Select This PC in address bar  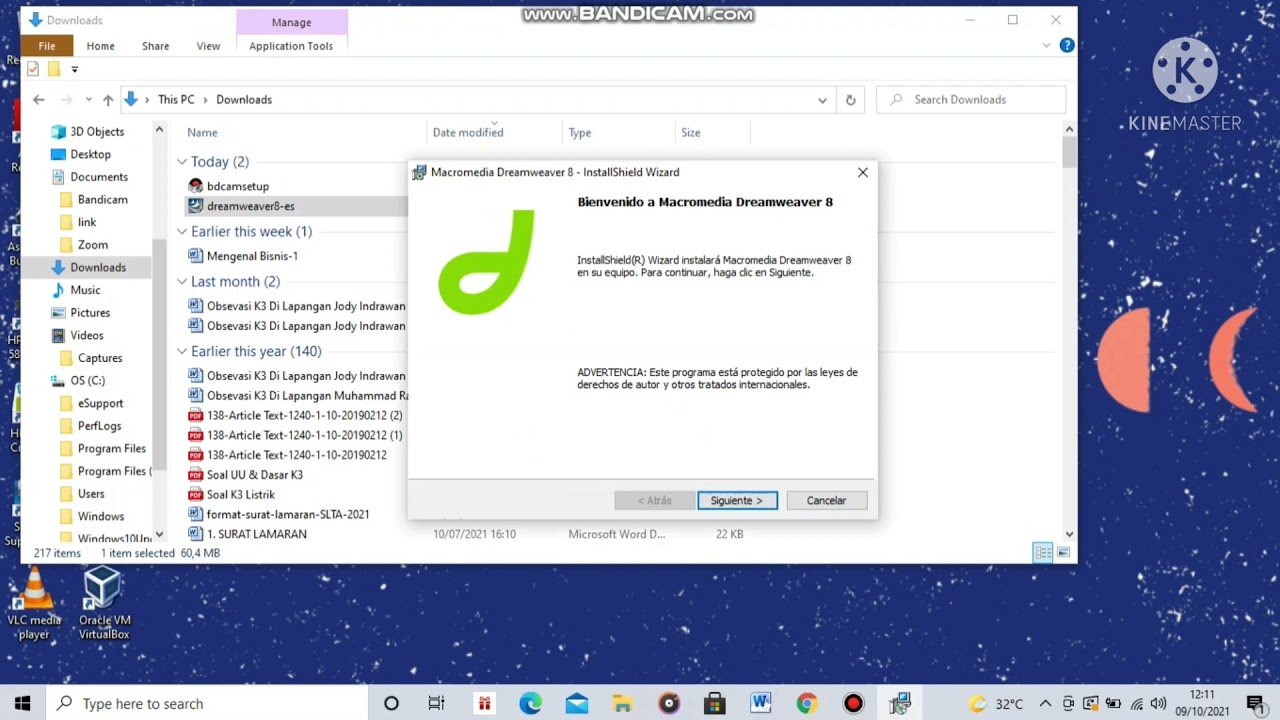point(176,100)
